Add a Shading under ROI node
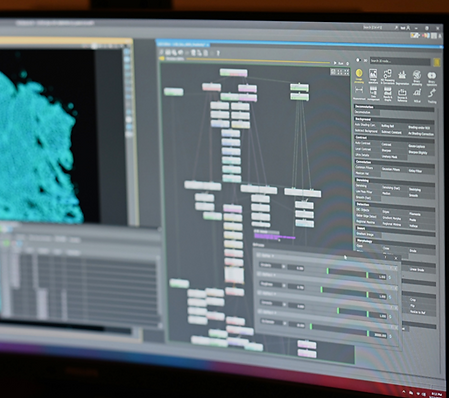The height and width of the screenshot is (398, 449). coord(419,128)
